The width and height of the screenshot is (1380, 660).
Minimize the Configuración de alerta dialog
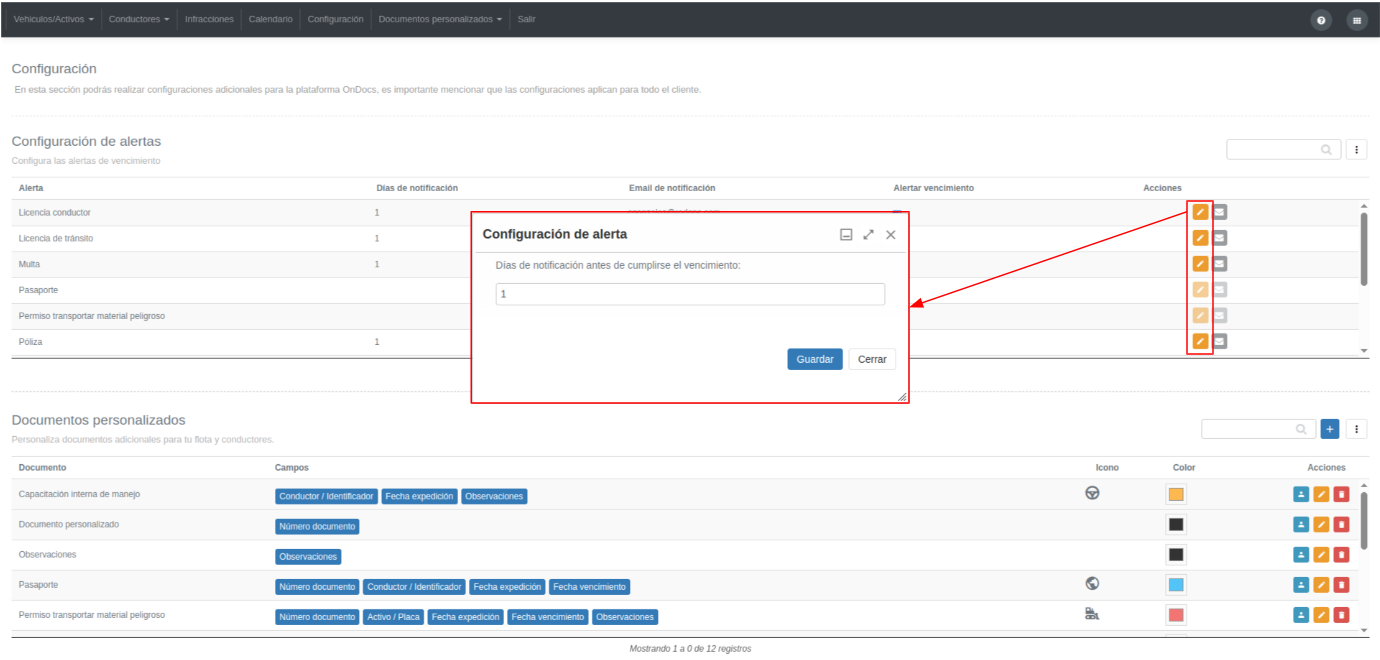[x=846, y=234]
